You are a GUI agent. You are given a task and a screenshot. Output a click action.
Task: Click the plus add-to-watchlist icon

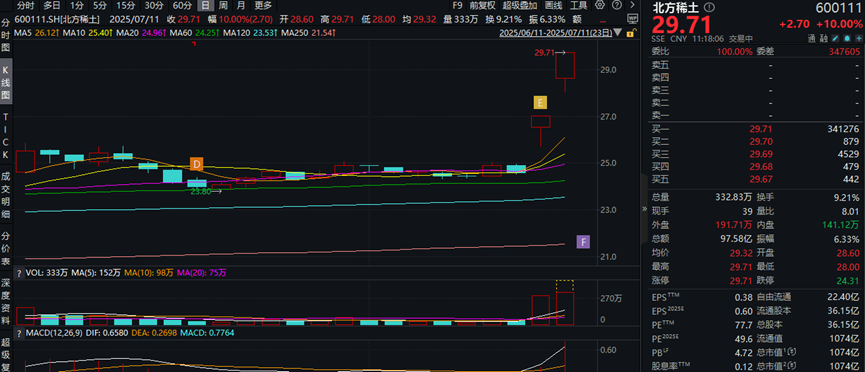coord(858,39)
